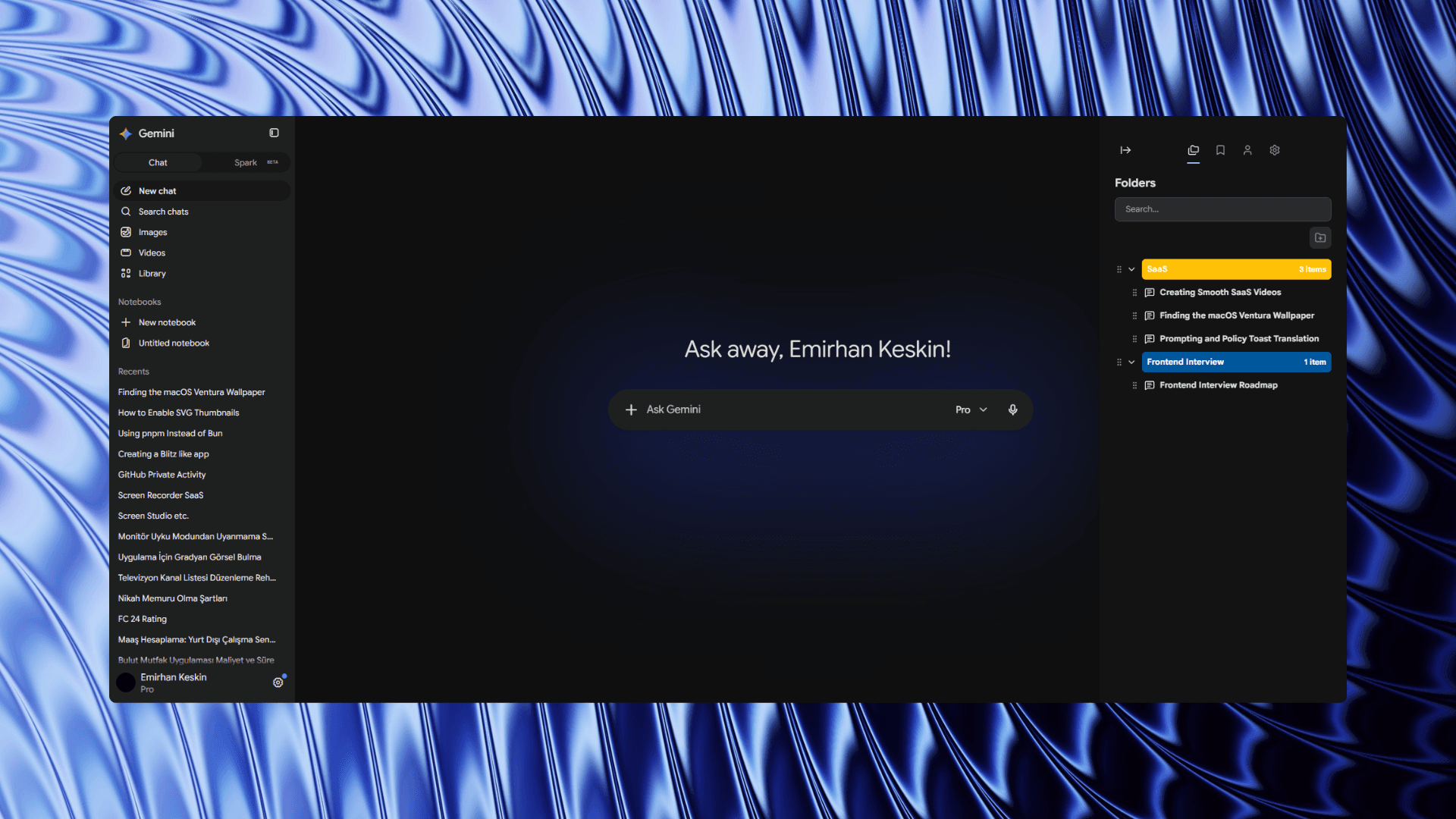Open recent chat Televizyon Kanal Listesi Düzenleme

pyautogui.click(x=196, y=578)
